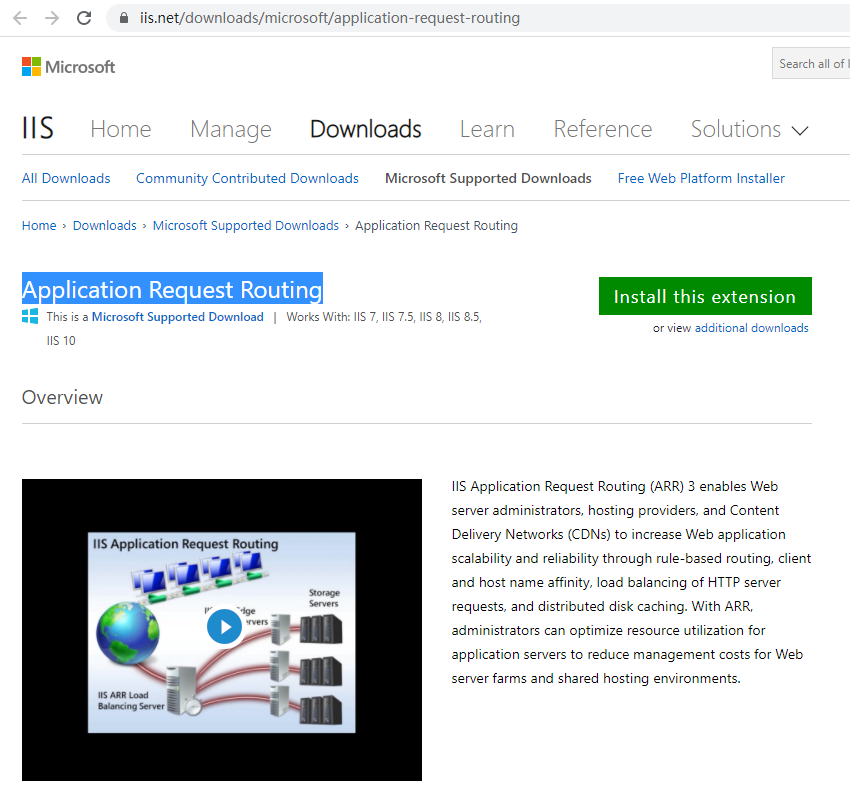Viewport: 850px width, 797px height.
Task: Open Free Web Platform Installer link
Action: (x=701, y=178)
